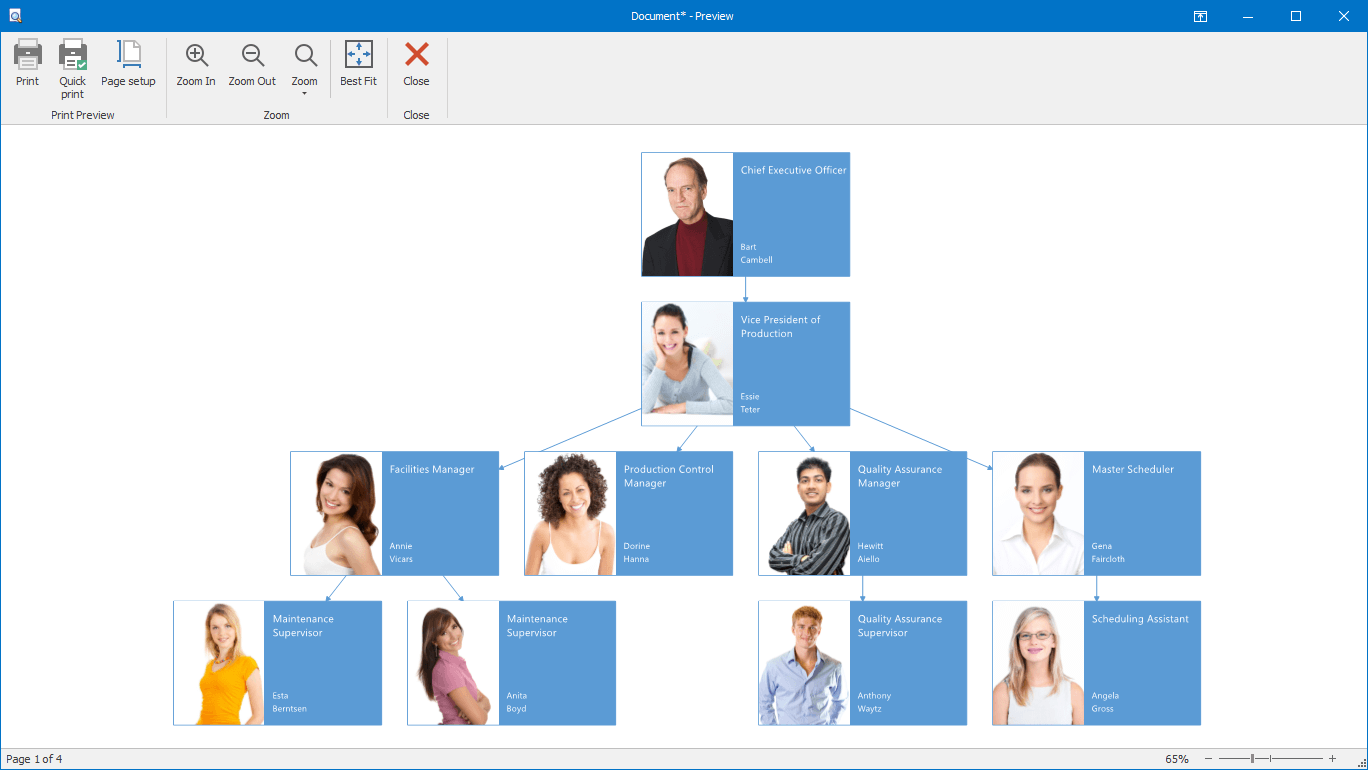Increase zoom with the status bar plus
Viewport: 1368px width, 770px height.
click(1332, 759)
